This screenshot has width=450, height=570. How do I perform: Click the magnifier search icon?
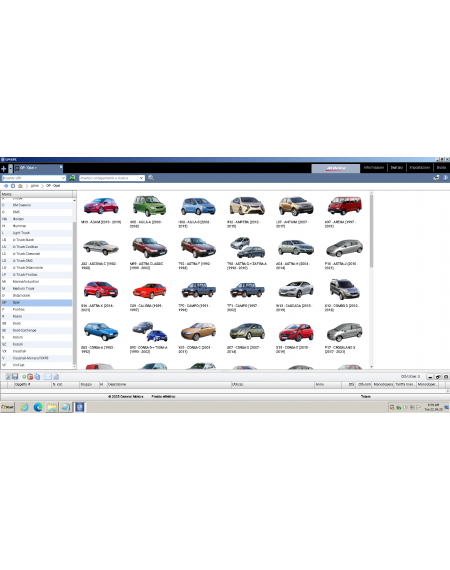click(151, 178)
